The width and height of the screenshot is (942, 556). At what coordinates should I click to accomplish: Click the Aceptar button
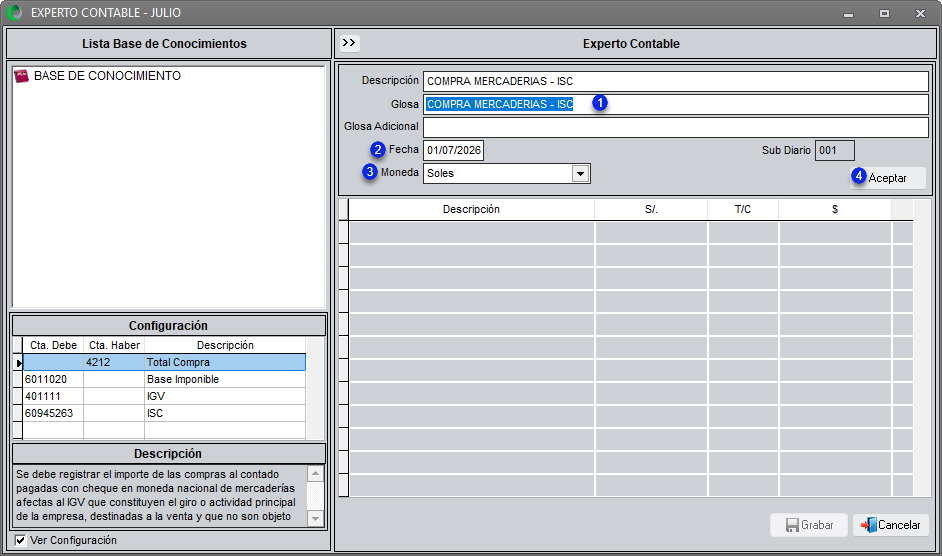888,178
